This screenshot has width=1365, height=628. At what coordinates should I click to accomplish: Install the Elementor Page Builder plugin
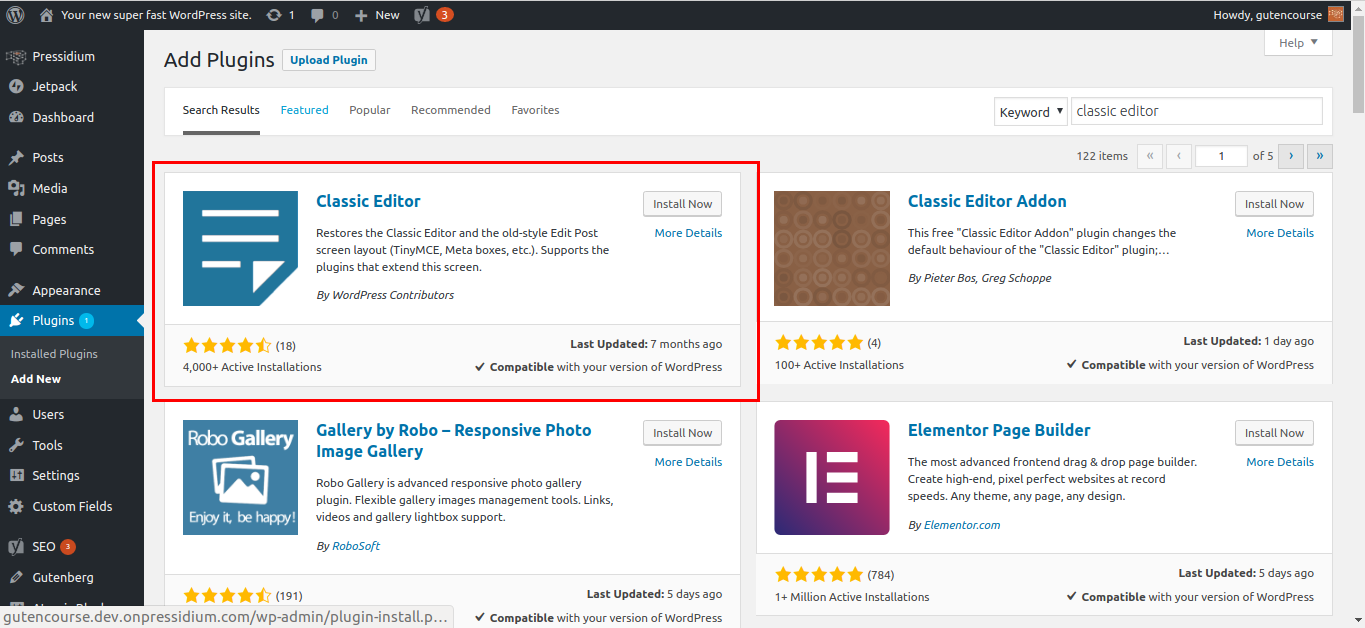point(1274,433)
